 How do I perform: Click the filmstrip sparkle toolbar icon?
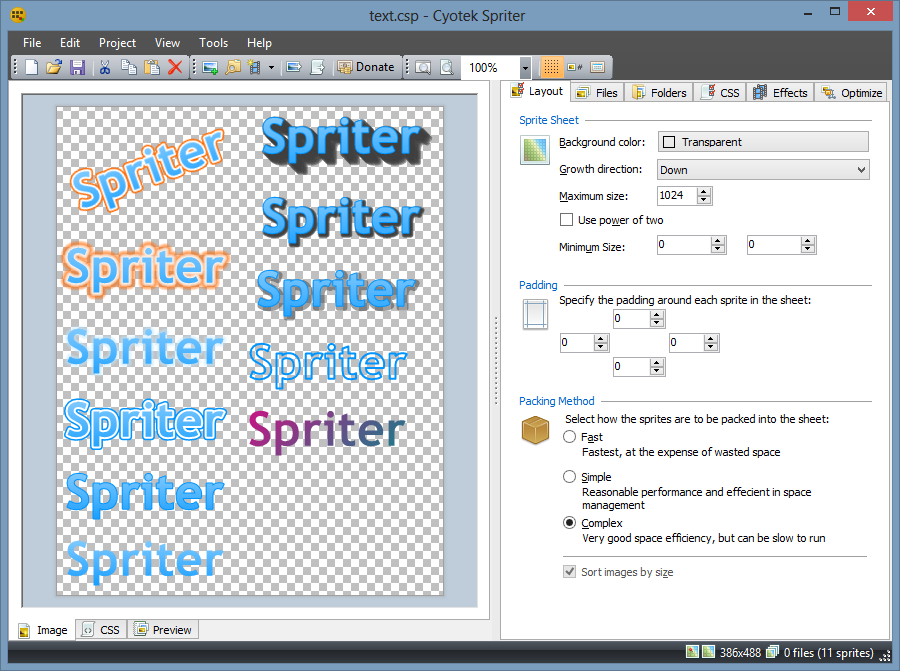(254, 67)
